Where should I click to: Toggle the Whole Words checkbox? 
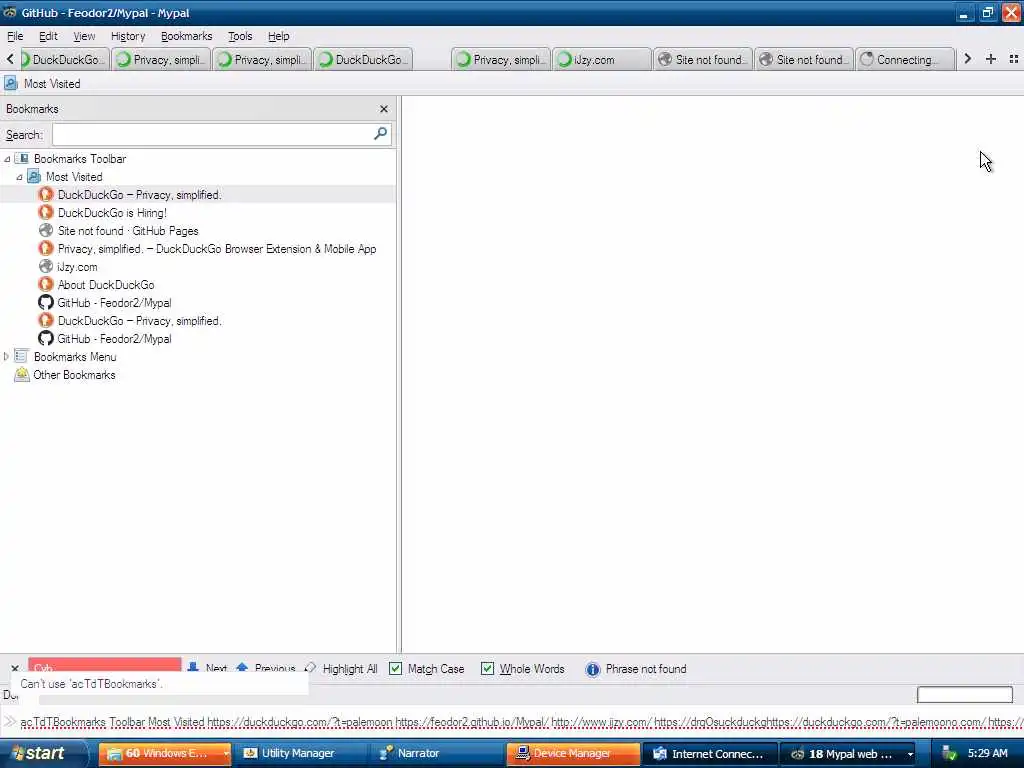tap(487, 669)
